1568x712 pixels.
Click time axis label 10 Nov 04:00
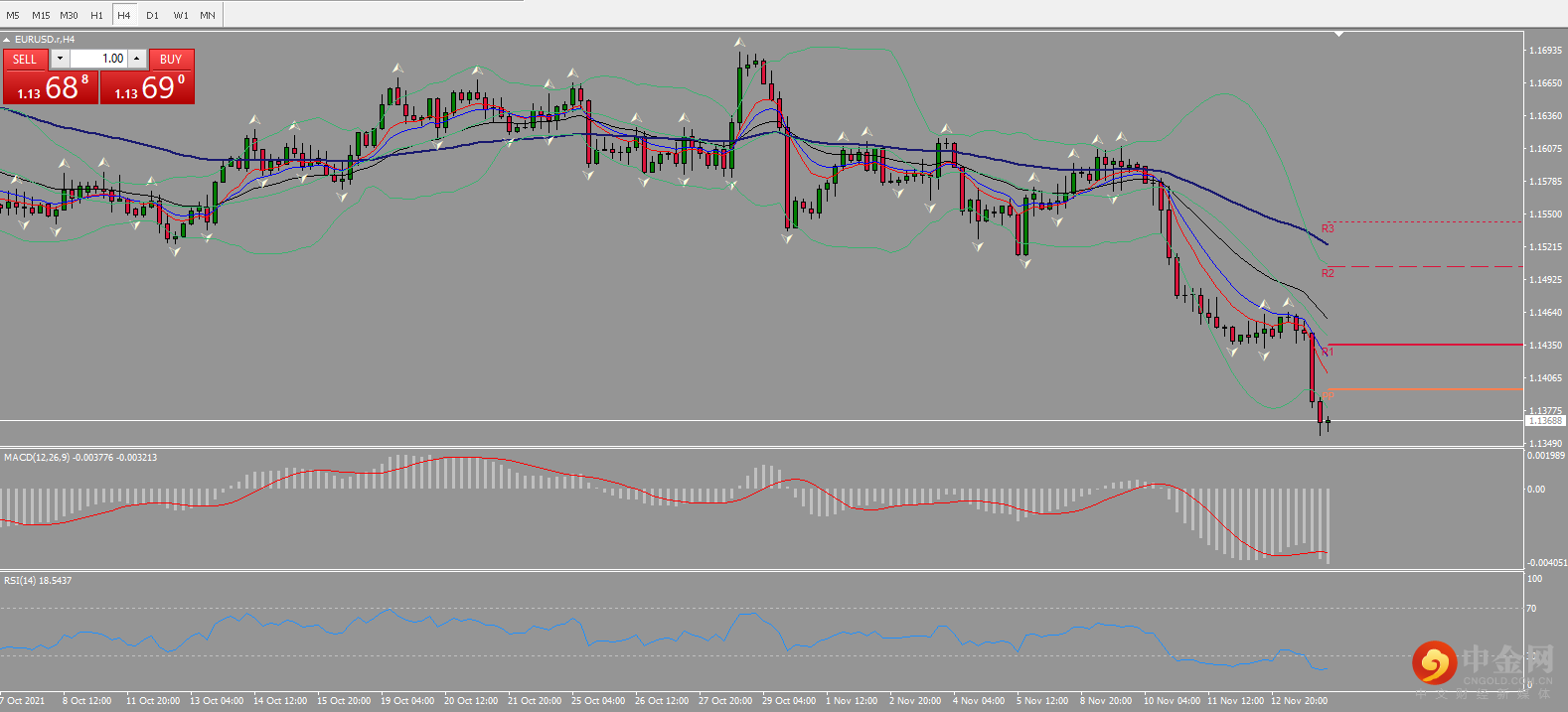tap(1172, 701)
